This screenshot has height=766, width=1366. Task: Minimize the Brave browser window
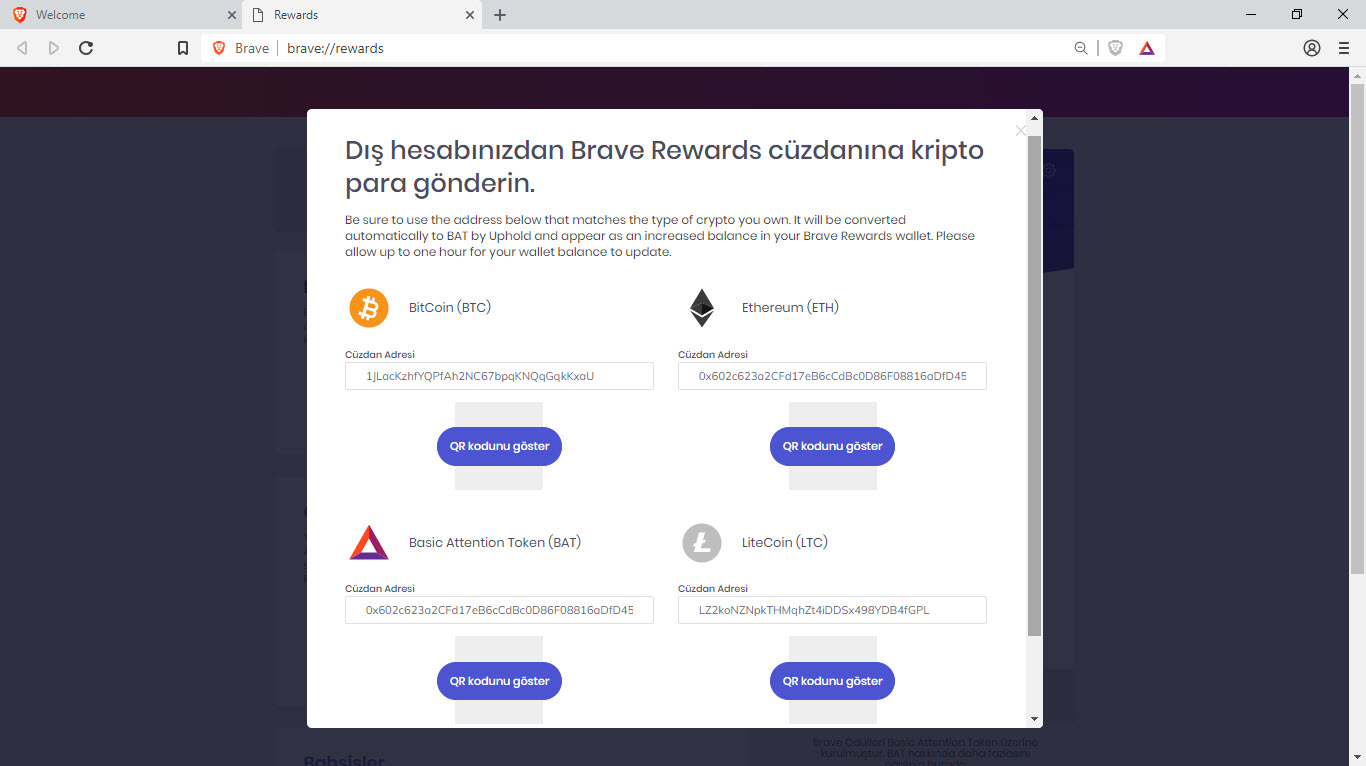(x=1251, y=15)
